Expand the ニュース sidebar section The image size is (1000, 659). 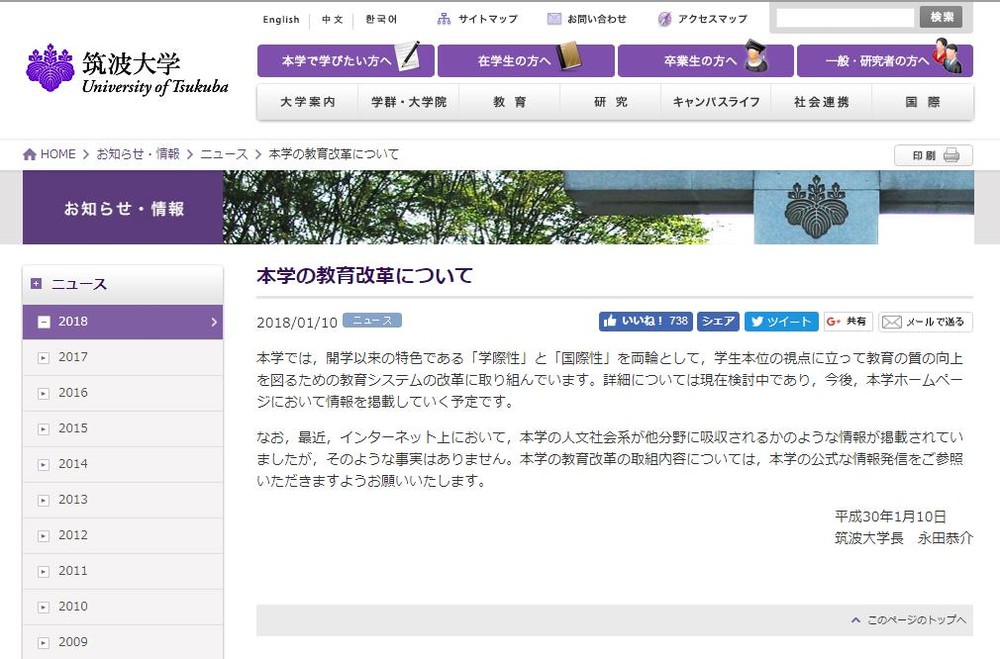coord(34,284)
